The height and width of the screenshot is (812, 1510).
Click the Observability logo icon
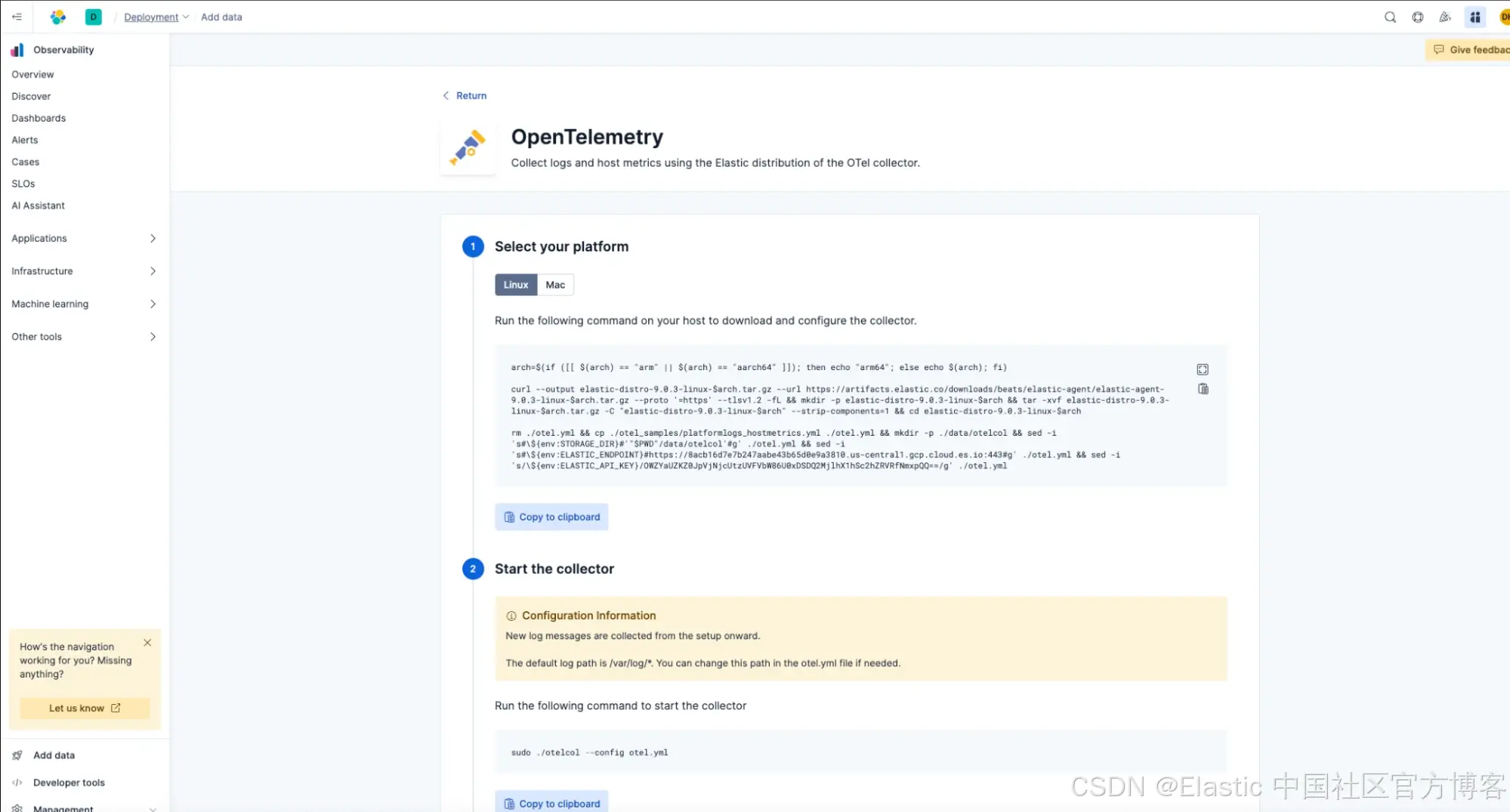point(17,50)
